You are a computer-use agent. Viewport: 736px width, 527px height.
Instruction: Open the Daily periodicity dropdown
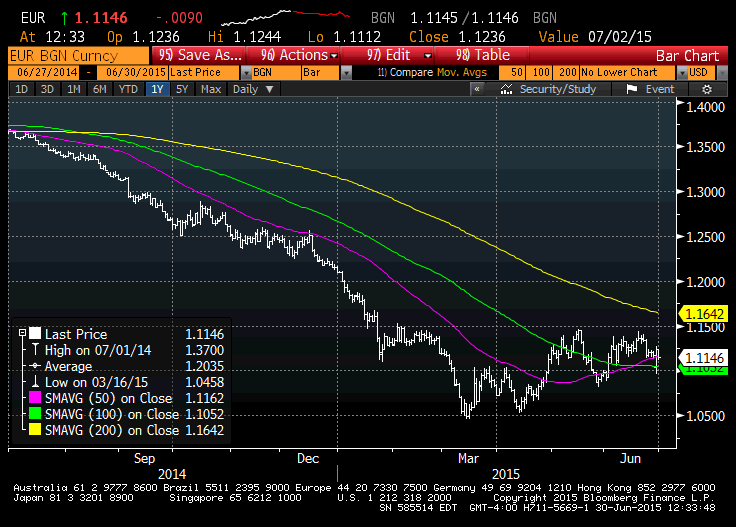[x=252, y=89]
